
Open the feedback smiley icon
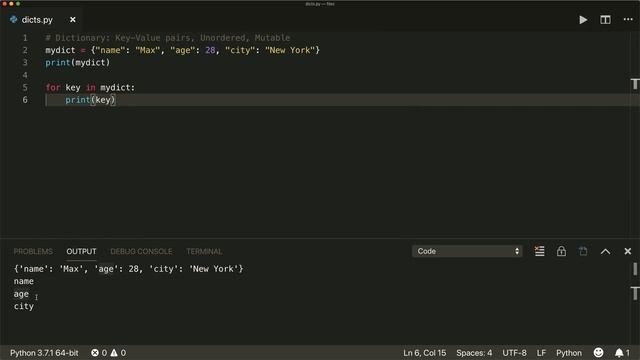pos(598,353)
